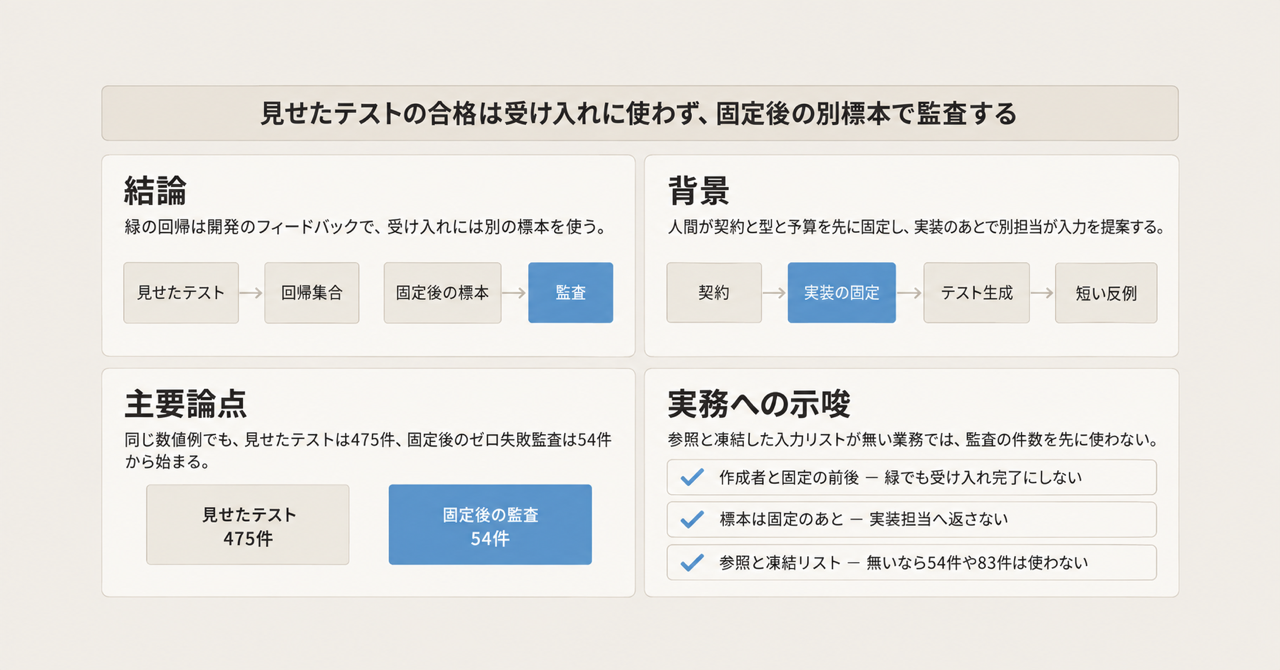1280x670 pixels.
Task: Click the 背景 heading
Action: 699,190
